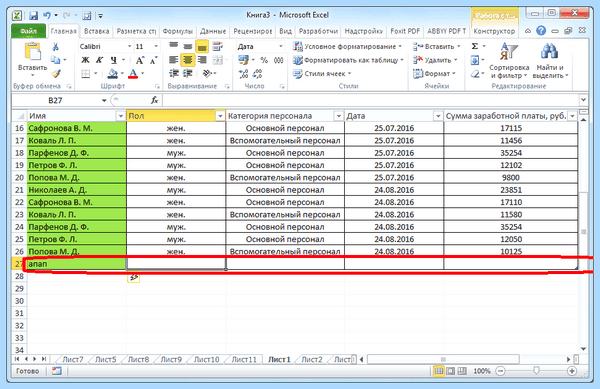Align text to the left

[x=173, y=60]
